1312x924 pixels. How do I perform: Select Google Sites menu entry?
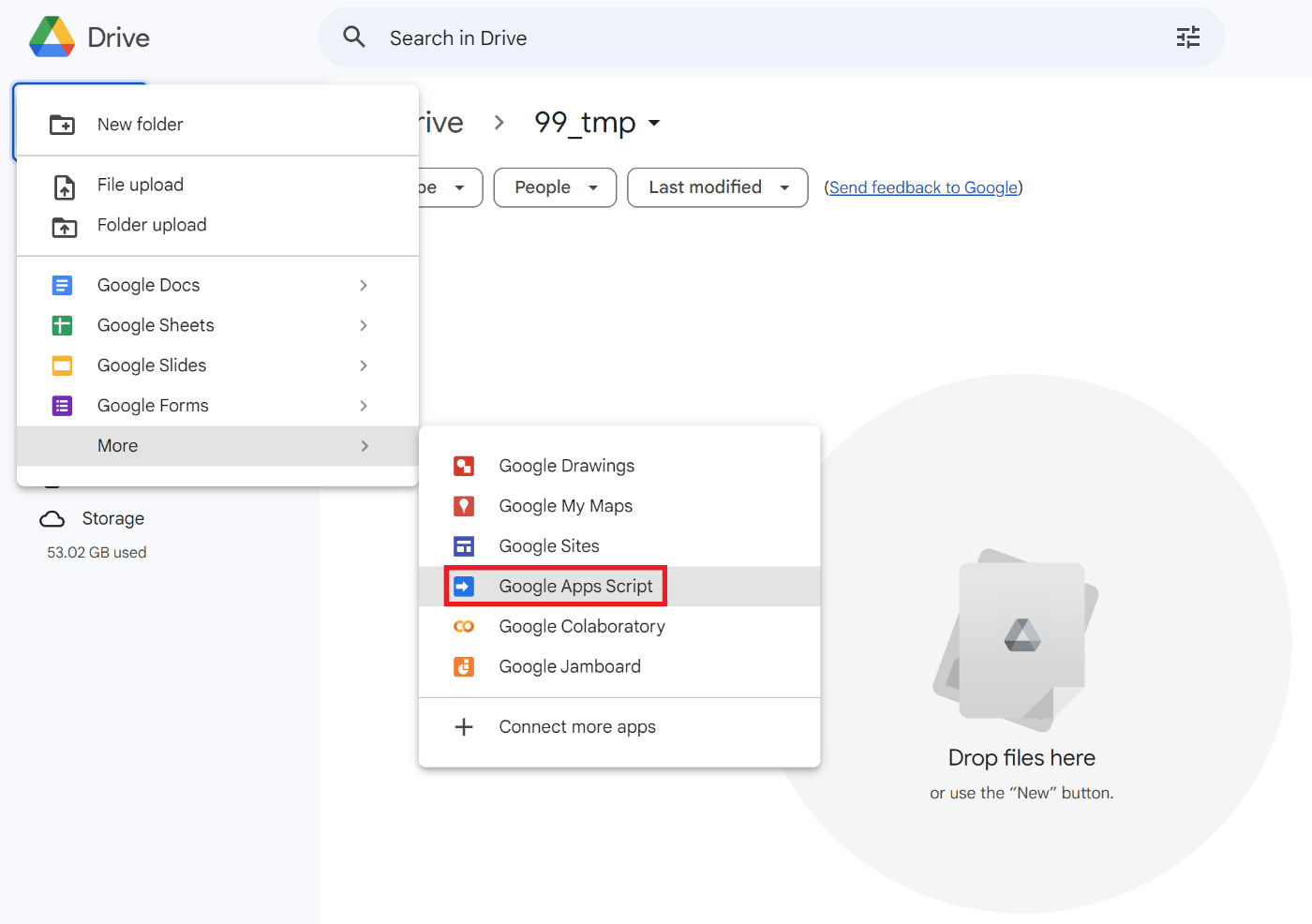tap(619, 546)
